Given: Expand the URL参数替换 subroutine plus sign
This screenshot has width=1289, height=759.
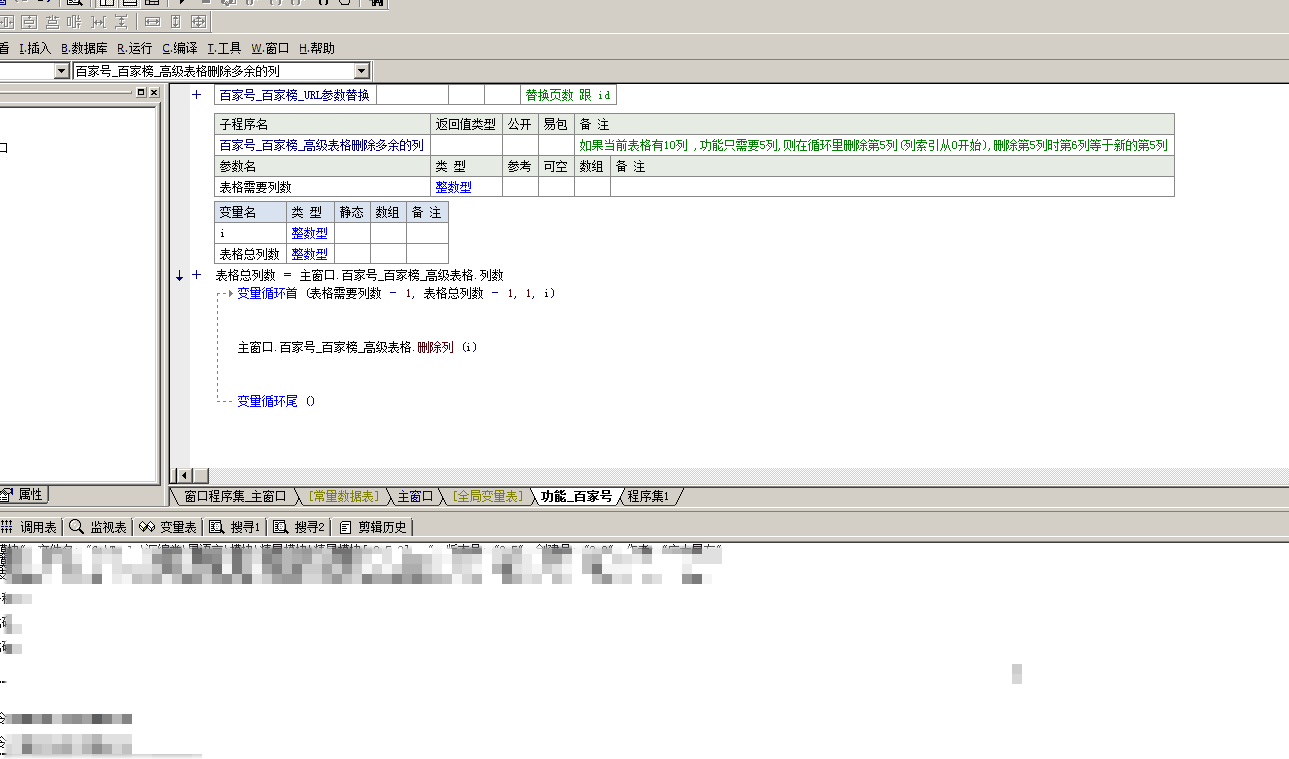Looking at the screenshot, I should pyautogui.click(x=196, y=95).
